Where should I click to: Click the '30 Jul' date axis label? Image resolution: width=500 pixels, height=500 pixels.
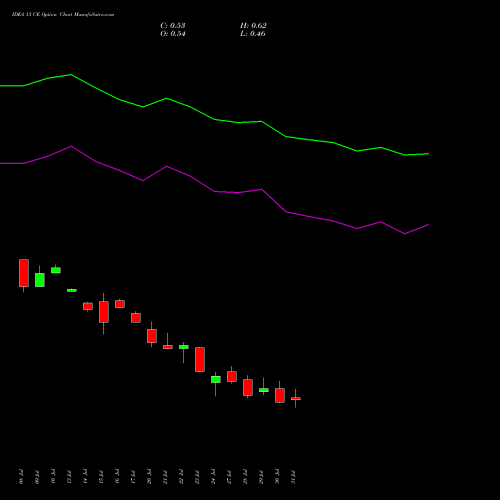(x=278, y=477)
